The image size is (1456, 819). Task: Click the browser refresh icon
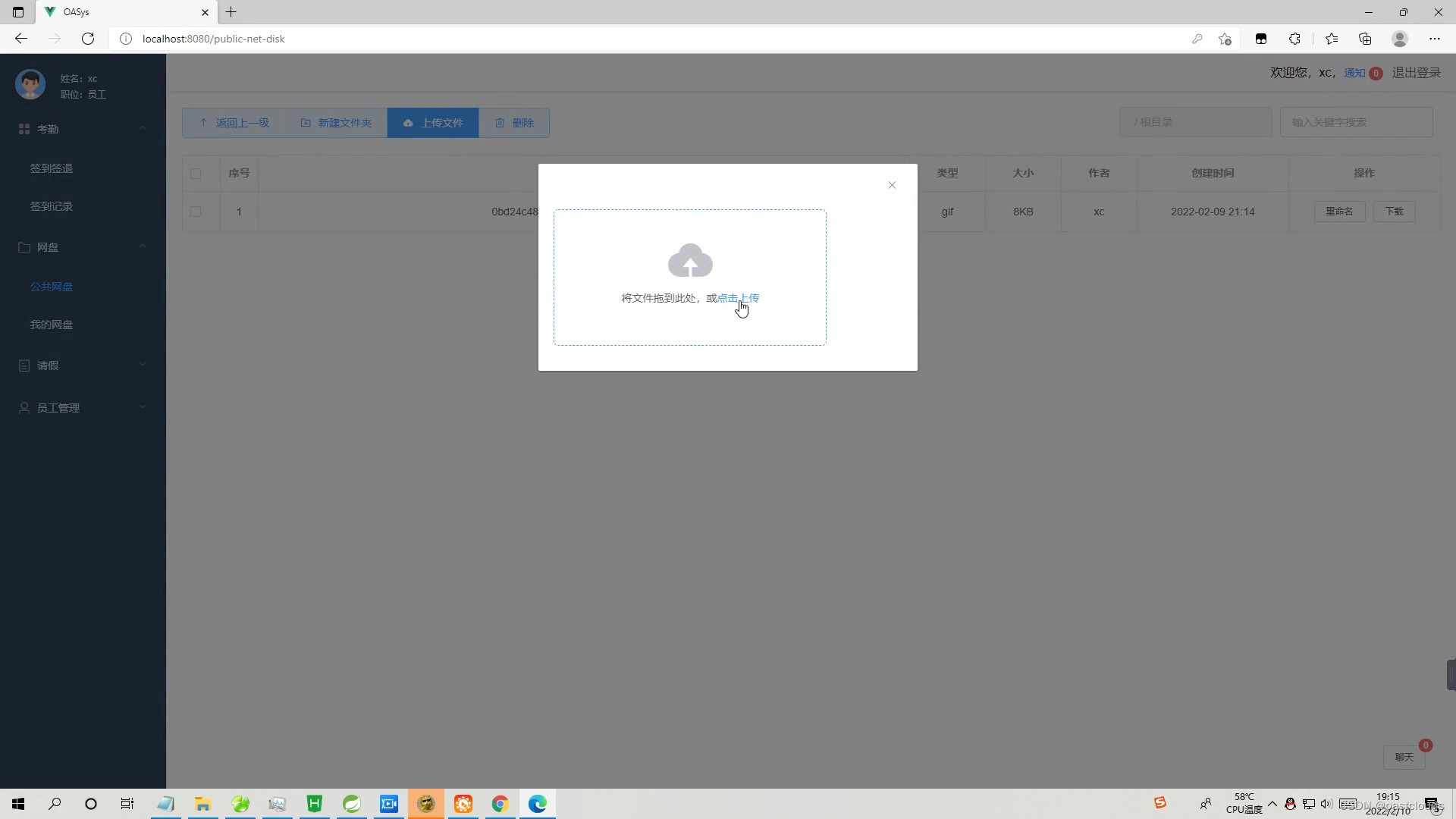coord(88,39)
